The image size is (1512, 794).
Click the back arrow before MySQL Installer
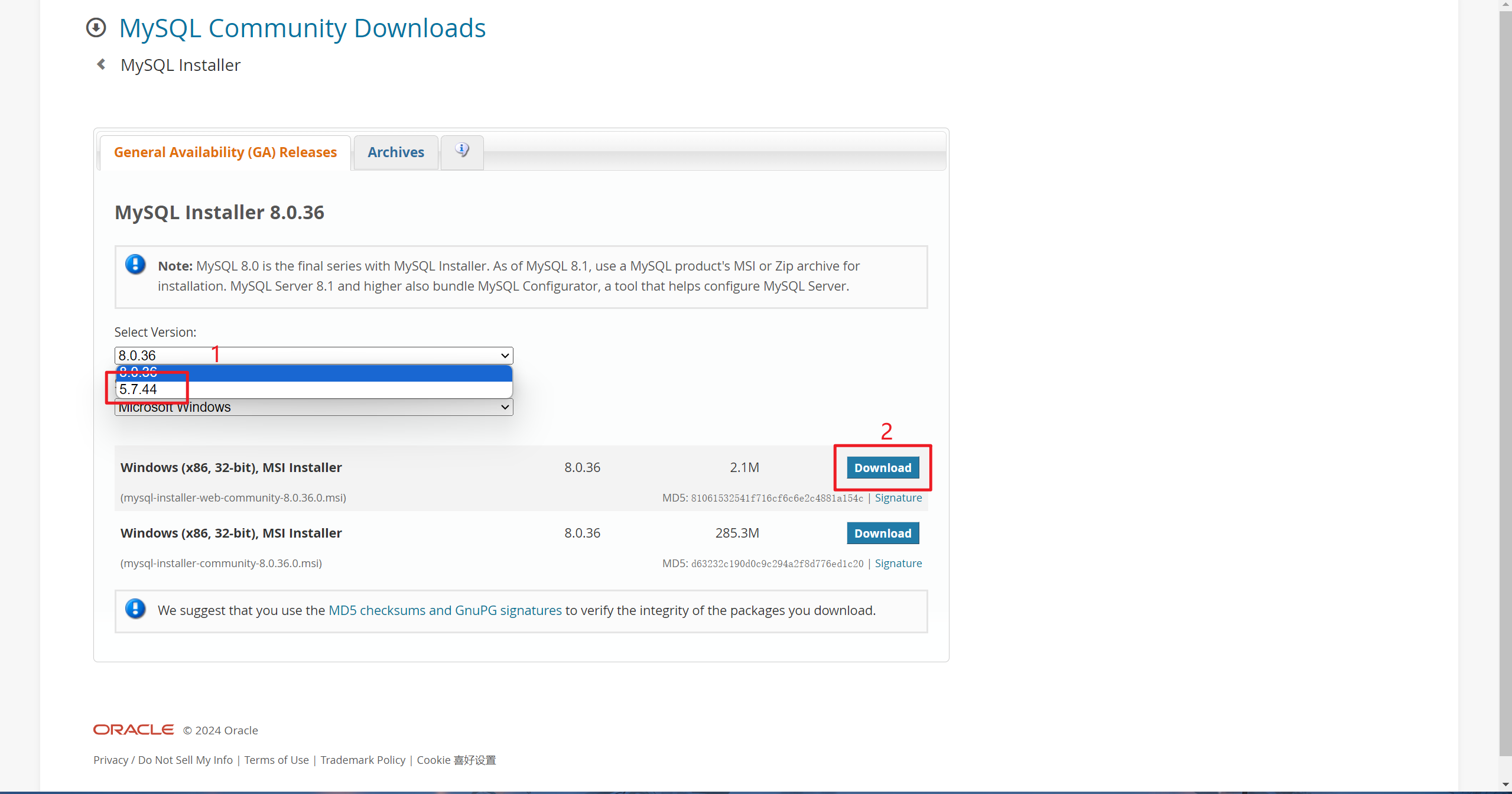click(x=101, y=64)
